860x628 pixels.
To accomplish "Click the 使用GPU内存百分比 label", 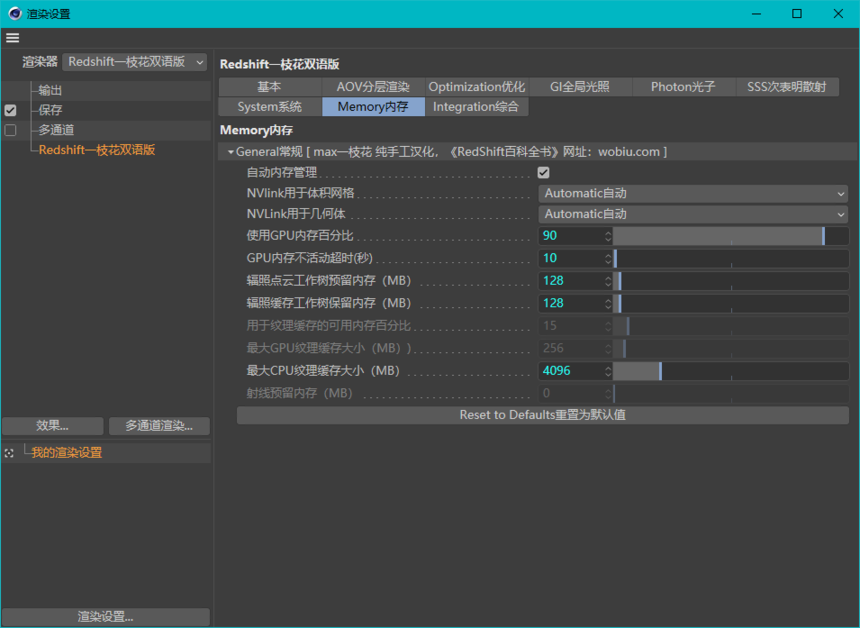I will (300, 236).
